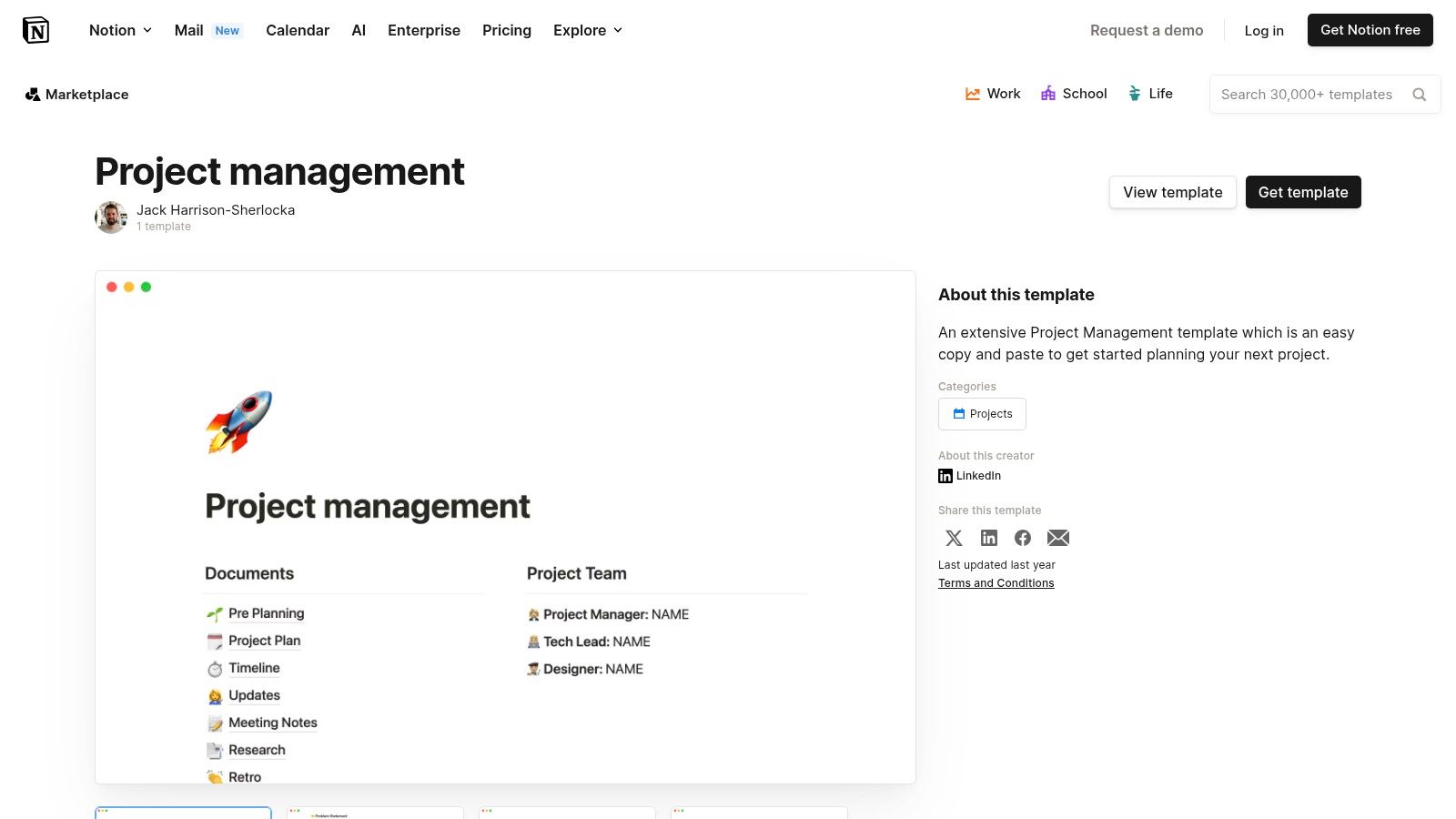Click the View template button

[1173, 192]
